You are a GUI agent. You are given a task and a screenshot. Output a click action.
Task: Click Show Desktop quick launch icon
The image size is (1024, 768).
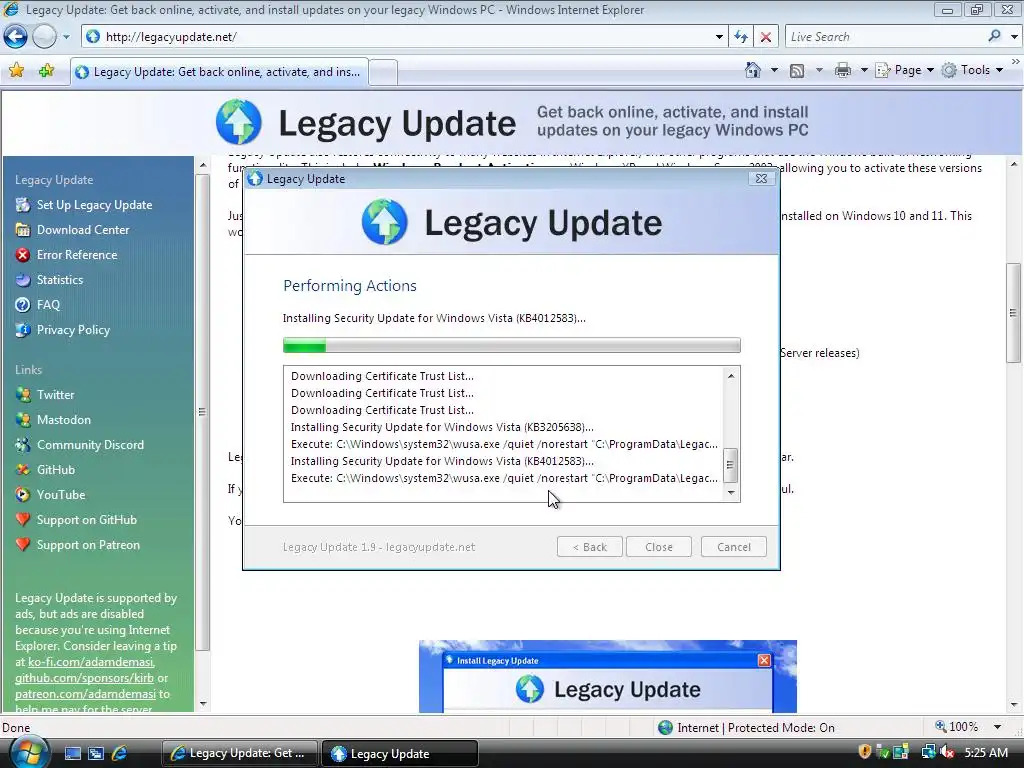click(72, 753)
